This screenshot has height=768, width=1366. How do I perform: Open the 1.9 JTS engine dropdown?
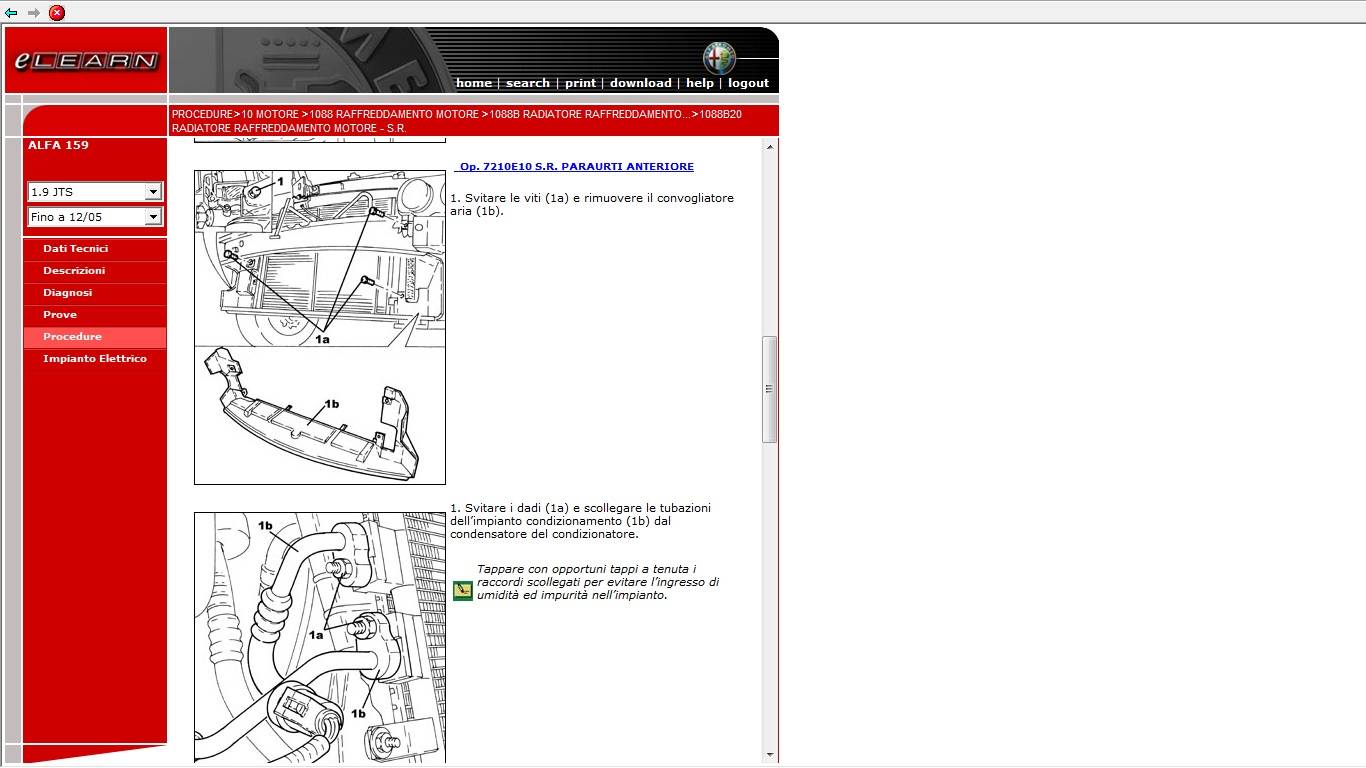95,192
